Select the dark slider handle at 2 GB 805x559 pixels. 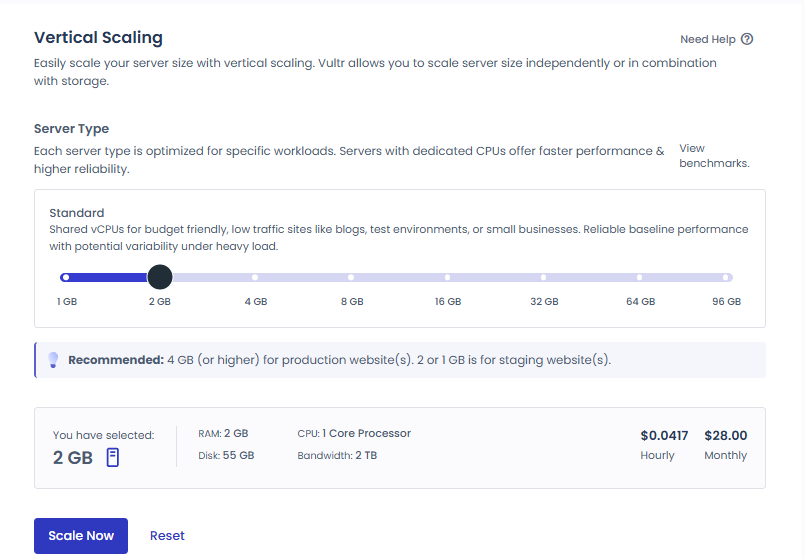160,277
